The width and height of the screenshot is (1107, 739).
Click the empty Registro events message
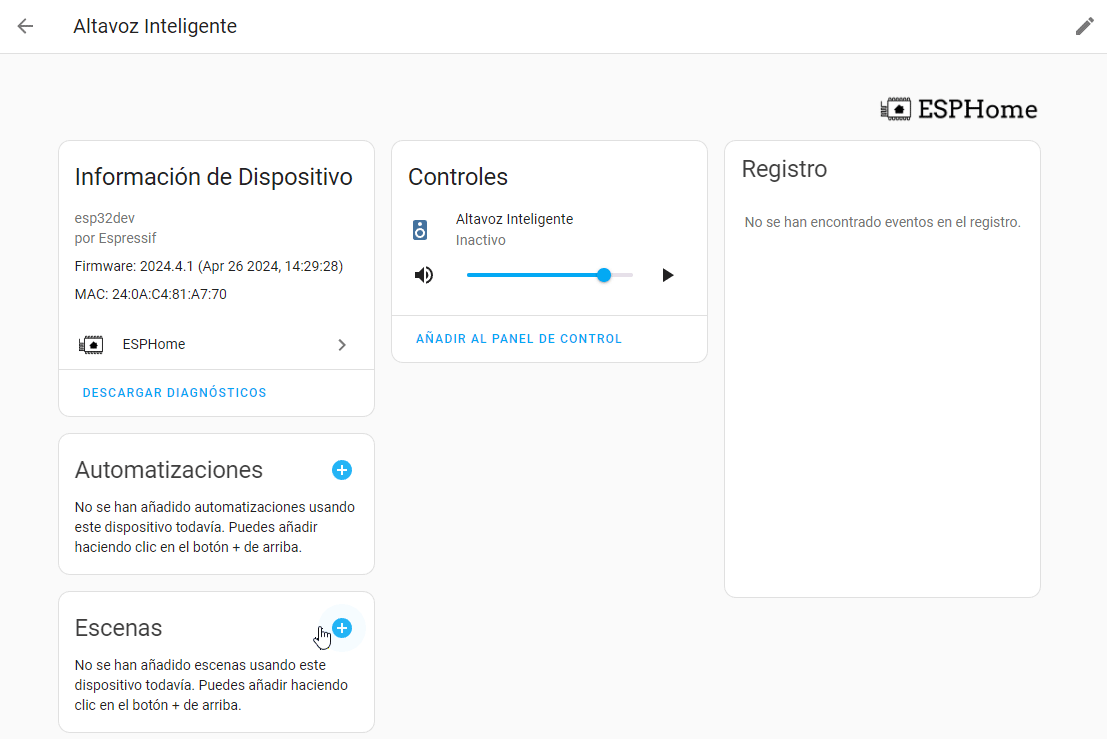coord(882,222)
